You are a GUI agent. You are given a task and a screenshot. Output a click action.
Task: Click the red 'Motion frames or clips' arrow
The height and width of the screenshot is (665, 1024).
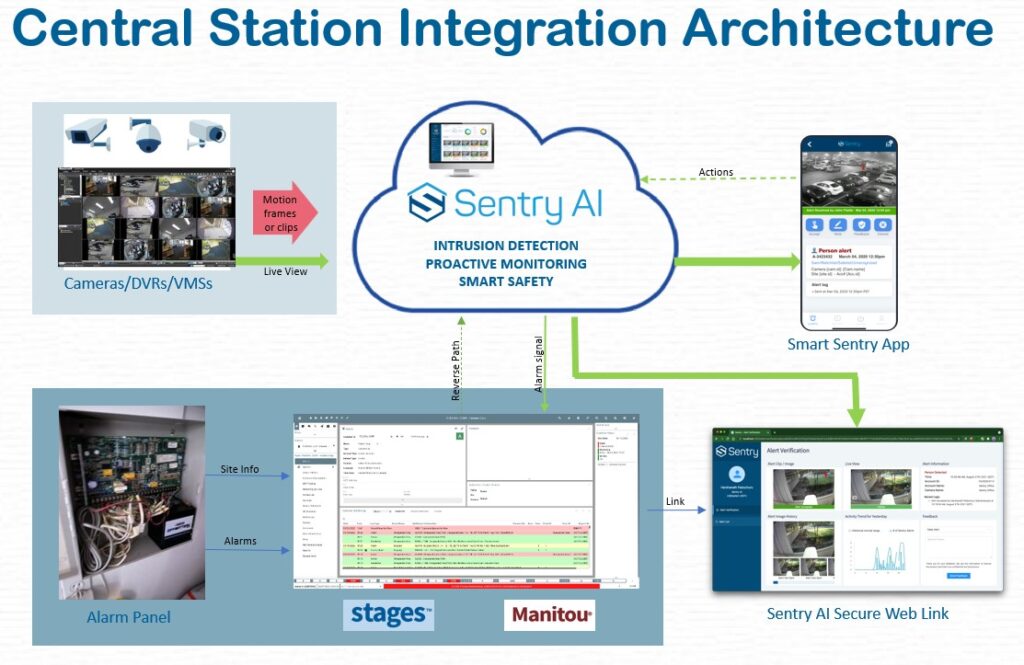pyautogui.click(x=285, y=213)
